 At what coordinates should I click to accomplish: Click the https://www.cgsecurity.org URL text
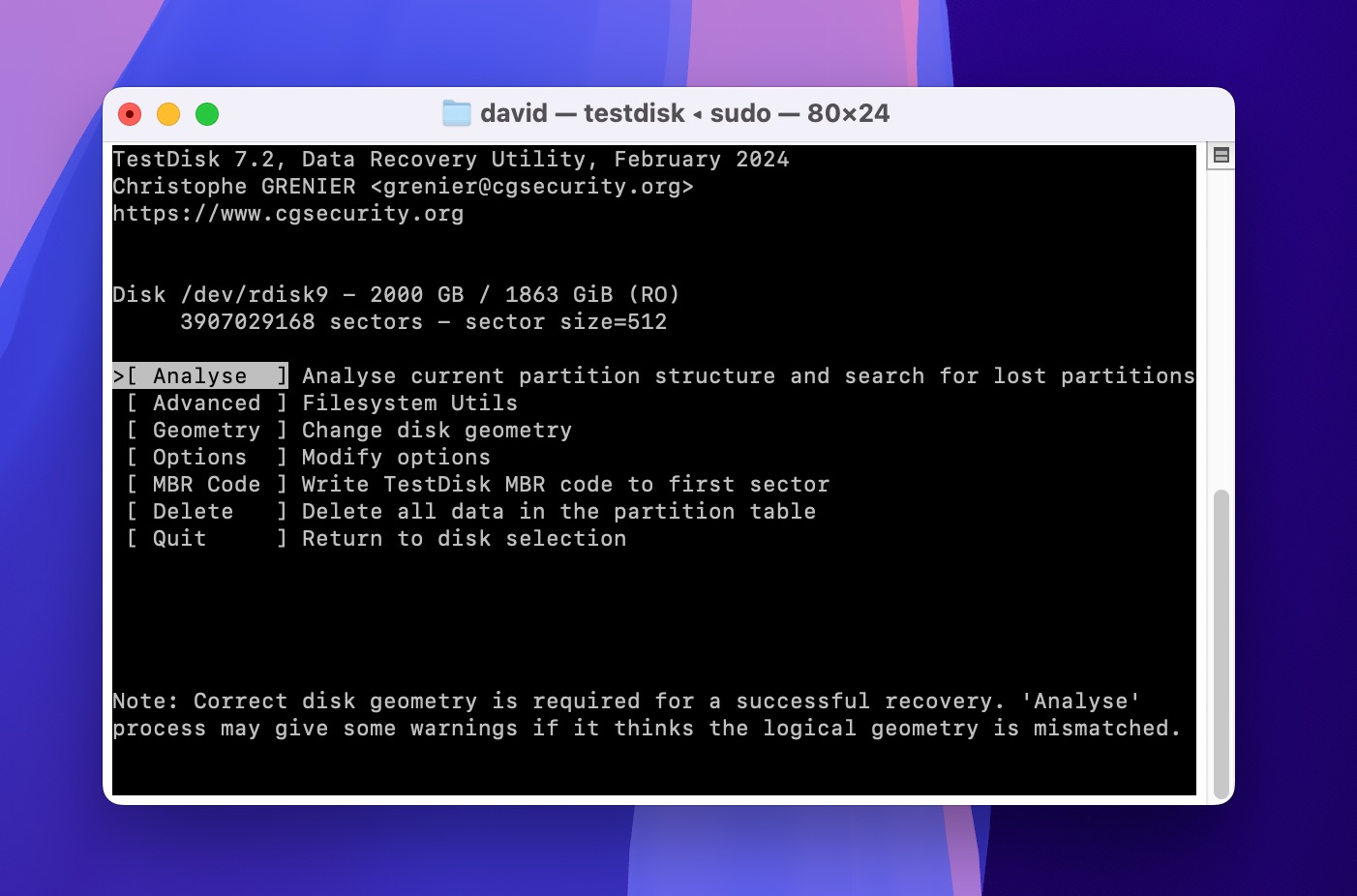pos(288,214)
